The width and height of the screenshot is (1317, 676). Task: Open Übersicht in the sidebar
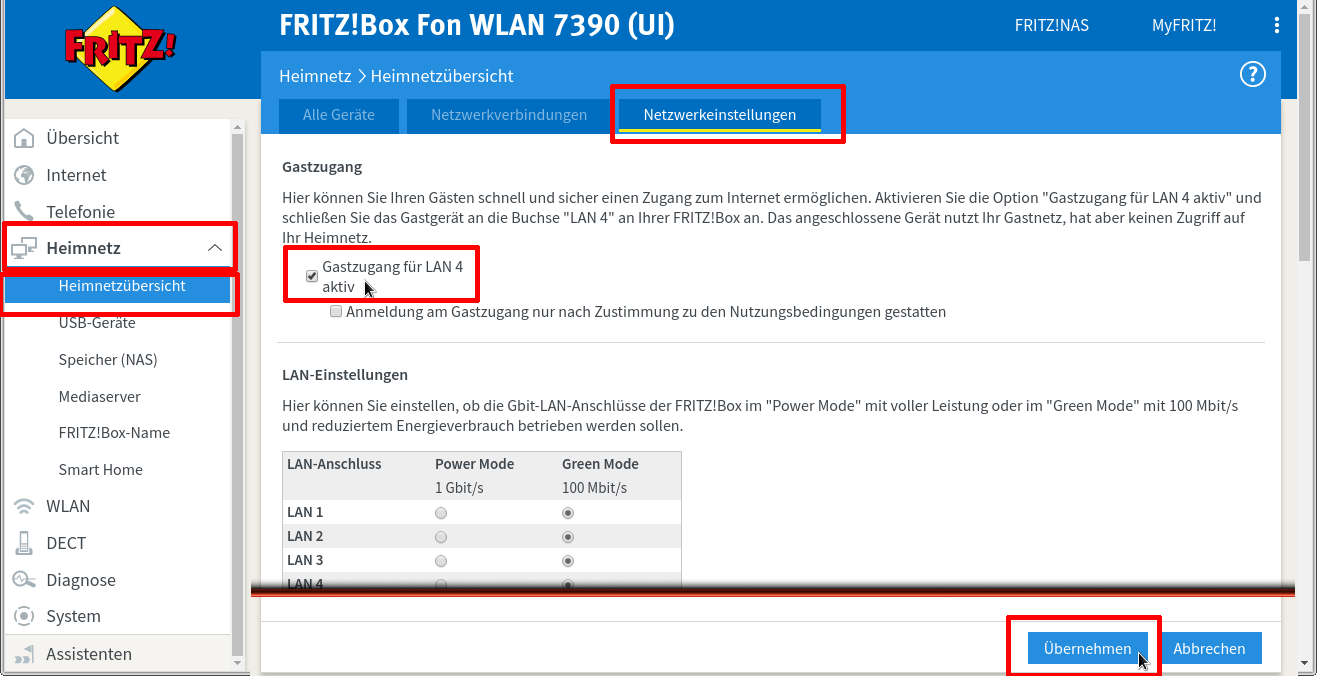(83, 138)
